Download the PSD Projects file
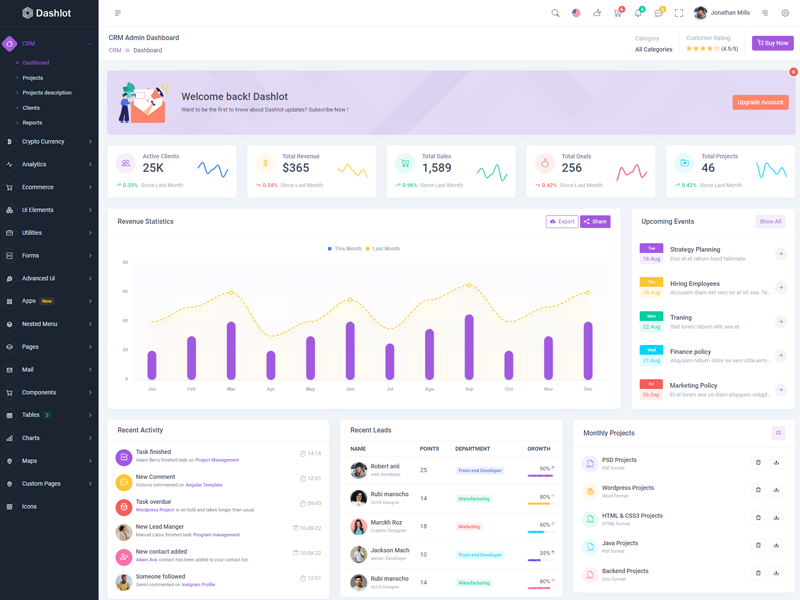 coord(776,462)
